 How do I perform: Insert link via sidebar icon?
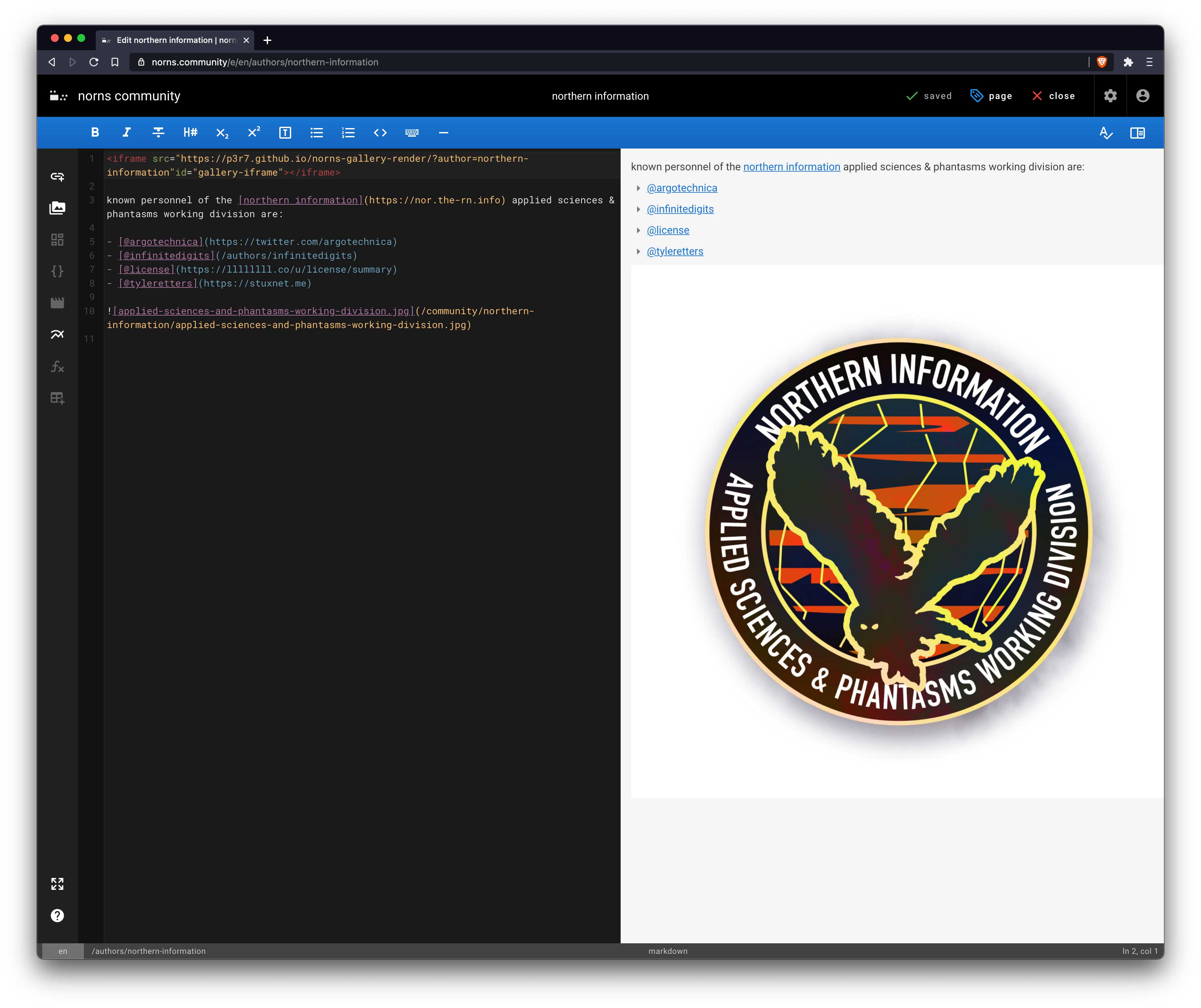point(57,177)
